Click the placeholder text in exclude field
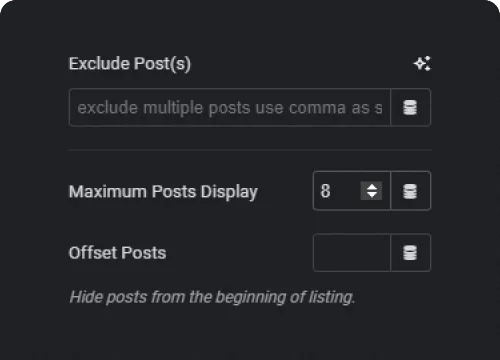Viewport: 500px width, 360px height. (230, 108)
